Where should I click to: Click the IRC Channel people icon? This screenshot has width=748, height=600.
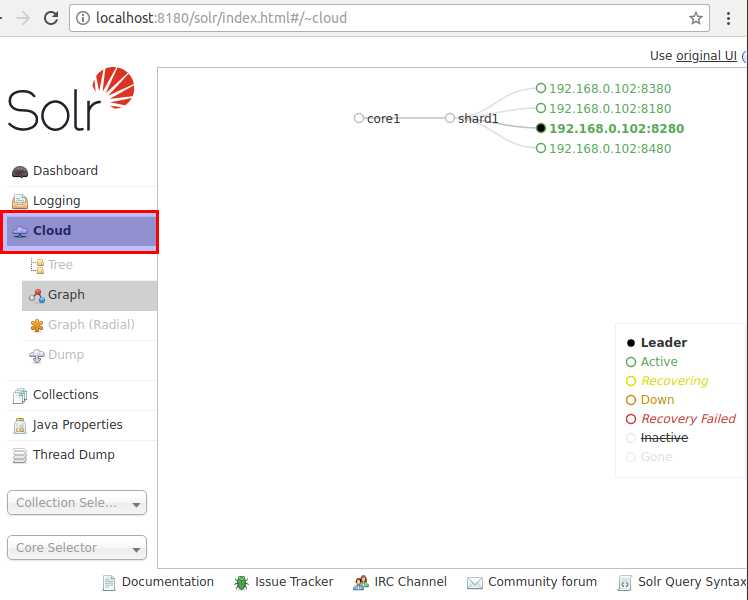point(361,582)
